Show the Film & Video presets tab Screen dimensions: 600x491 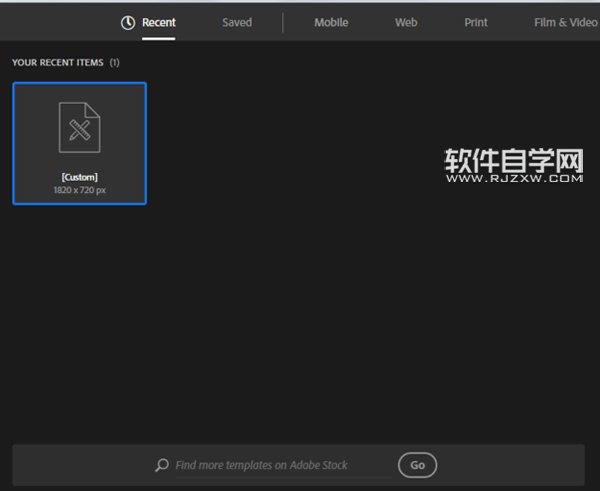point(566,22)
